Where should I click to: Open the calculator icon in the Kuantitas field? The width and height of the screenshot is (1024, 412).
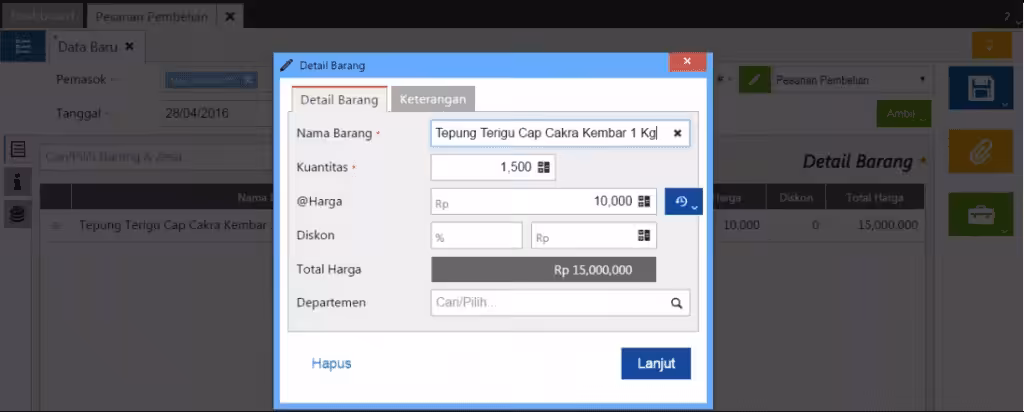[544, 167]
